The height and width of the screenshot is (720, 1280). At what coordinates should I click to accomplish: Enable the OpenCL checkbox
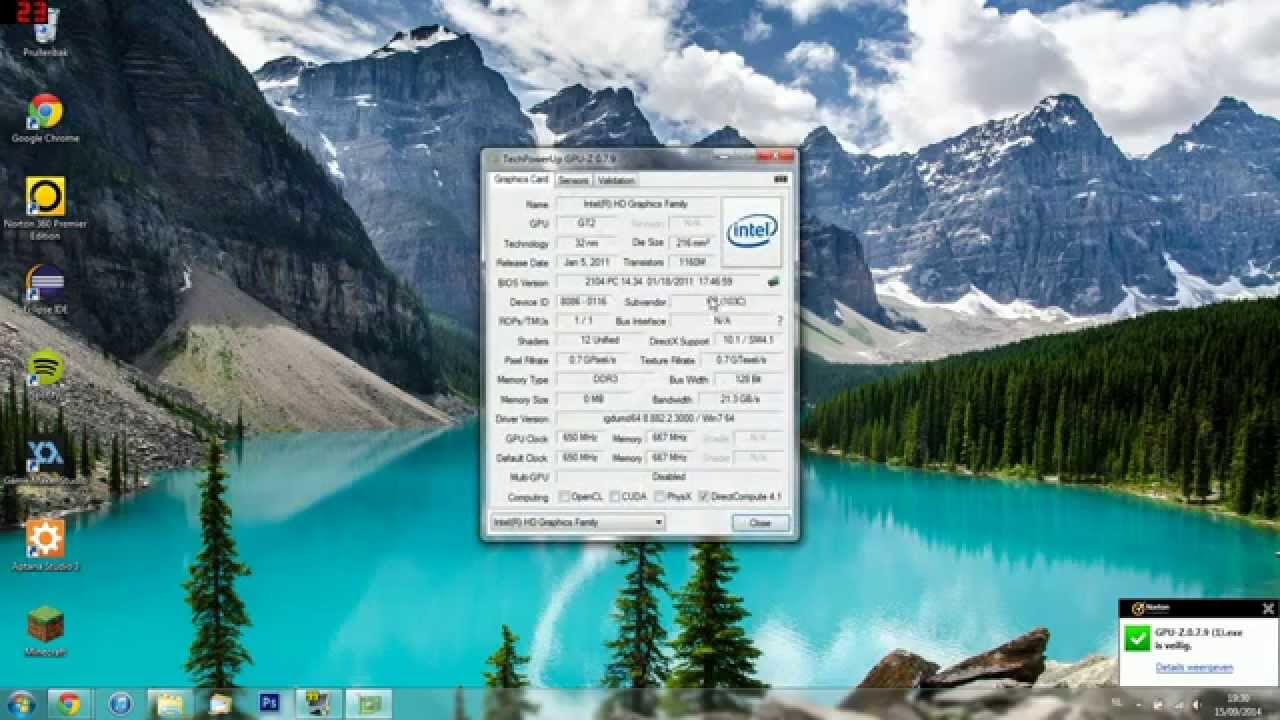coord(565,496)
